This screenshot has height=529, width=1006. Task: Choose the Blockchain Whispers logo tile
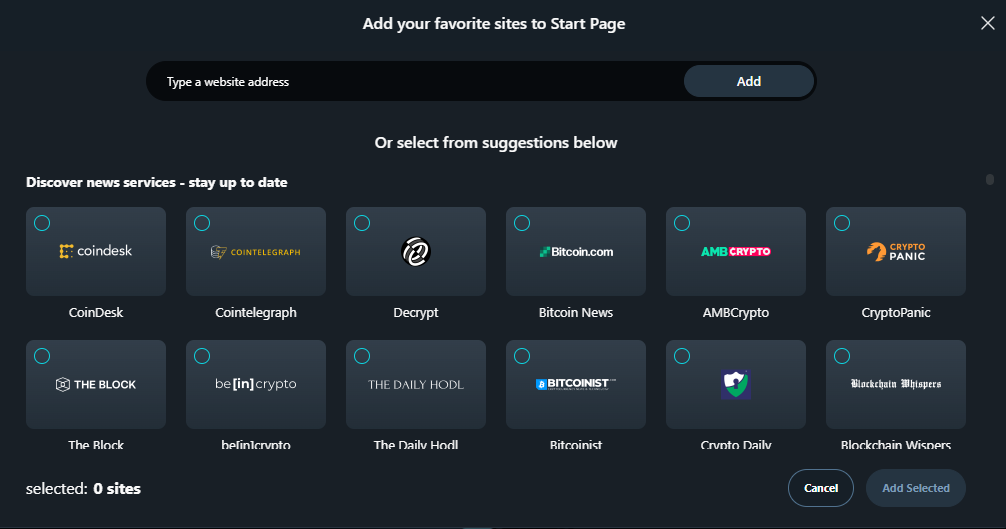click(x=896, y=384)
